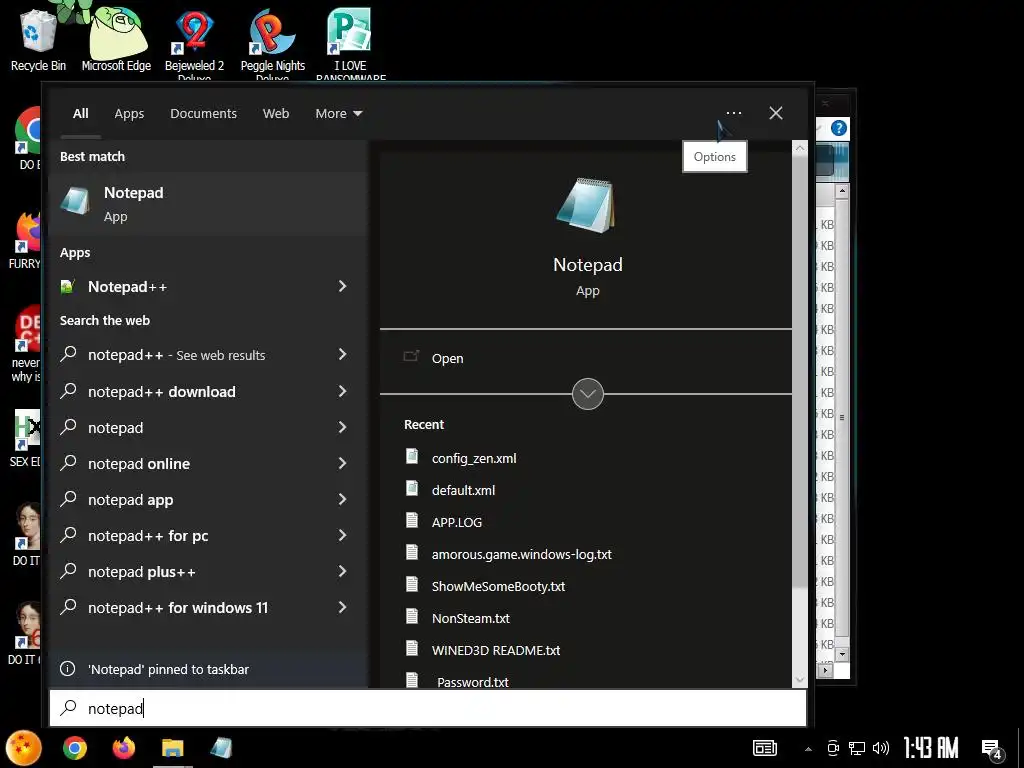Image resolution: width=1024 pixels, height=768 pixels.
Task: Open recent file APP.LOG
Action: coord(456,522)
